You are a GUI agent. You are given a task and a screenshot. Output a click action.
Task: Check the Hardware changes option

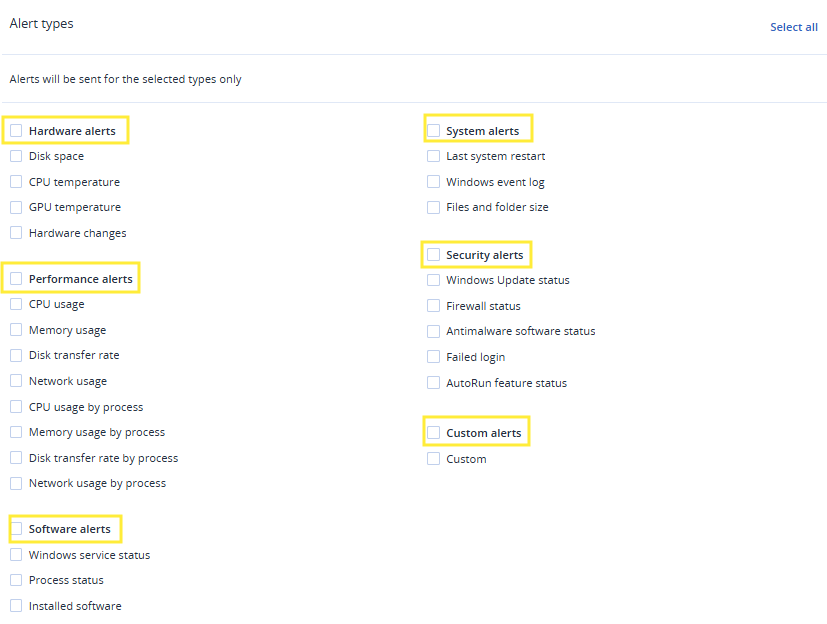[x=16, y=233]
